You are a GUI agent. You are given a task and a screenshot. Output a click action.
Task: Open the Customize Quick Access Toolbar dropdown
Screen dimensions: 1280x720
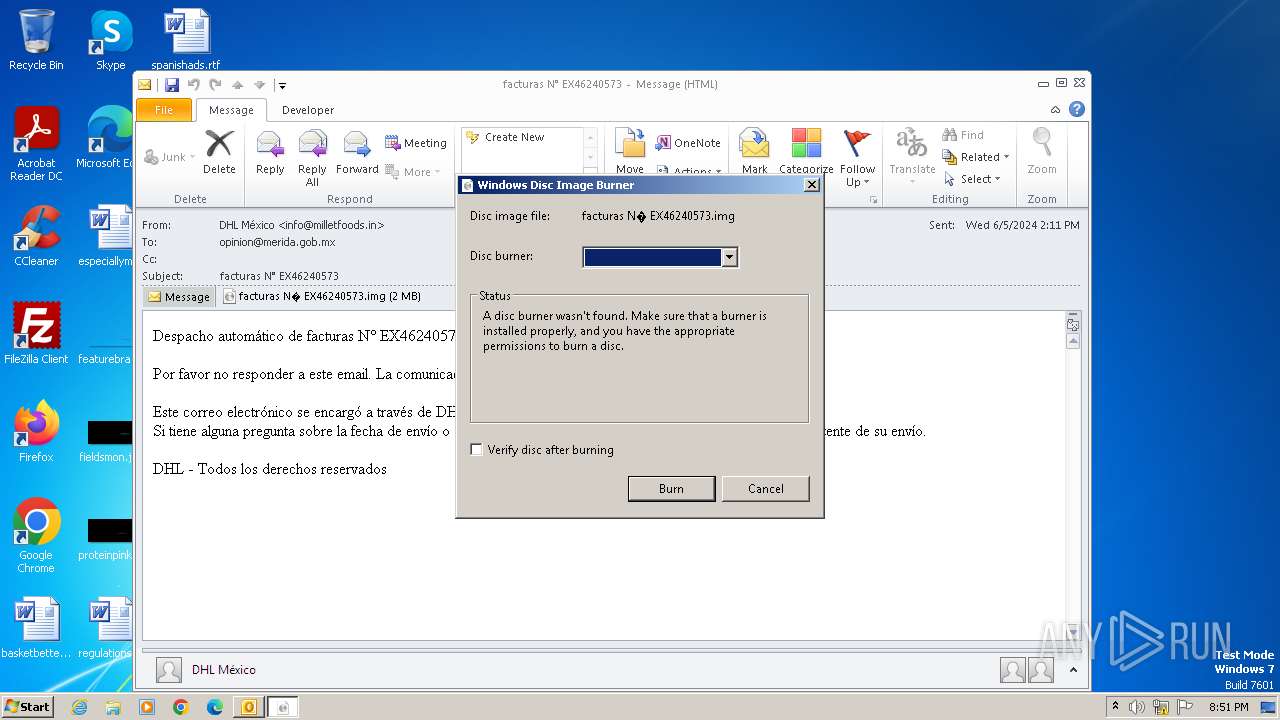[x=282, y=86]
